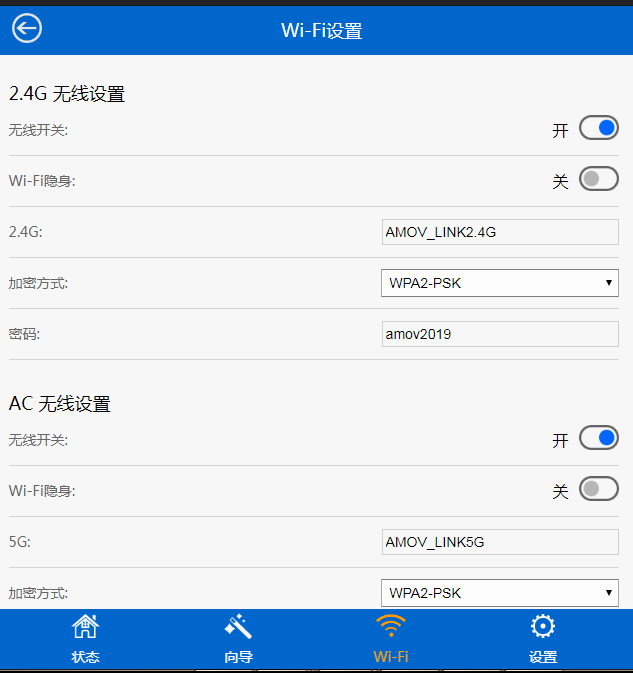633x673 pixels.
Task: Edit the 2.4G SSID field AMOV_LINK2.4G
Action: coord(500,232)
